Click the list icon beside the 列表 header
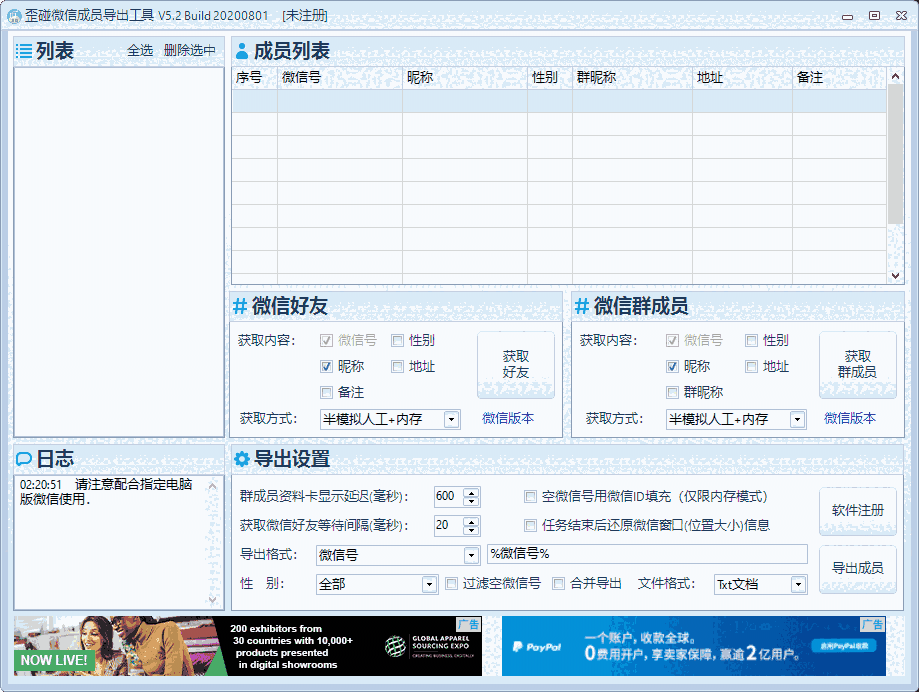Viewport: 919px width, 692px height. pyautogui.click(x=22, y=49)
